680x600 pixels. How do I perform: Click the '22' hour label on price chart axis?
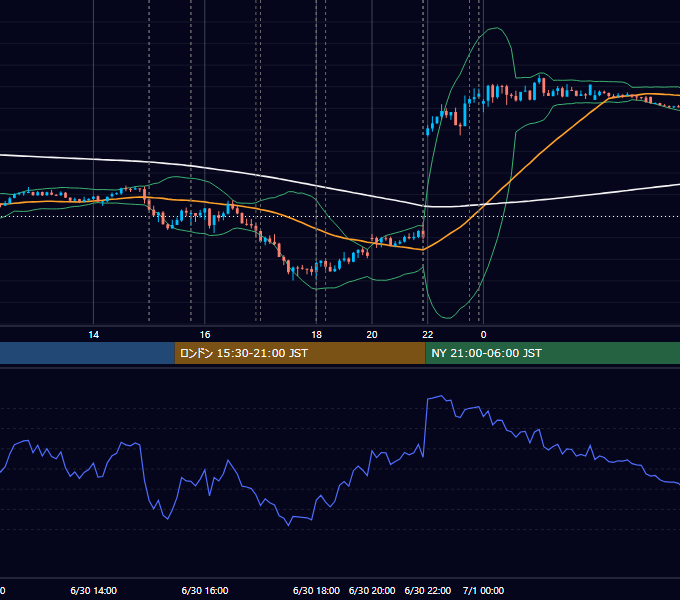[x=428, y=335]
